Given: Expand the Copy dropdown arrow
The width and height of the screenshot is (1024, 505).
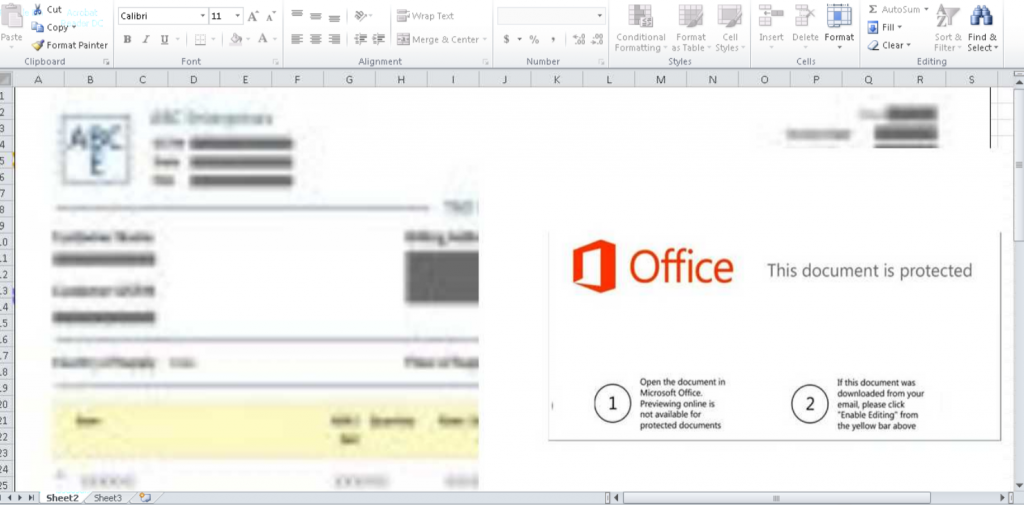Looking at the screenshot, I should pyautogui.click(x=74, y=27).
